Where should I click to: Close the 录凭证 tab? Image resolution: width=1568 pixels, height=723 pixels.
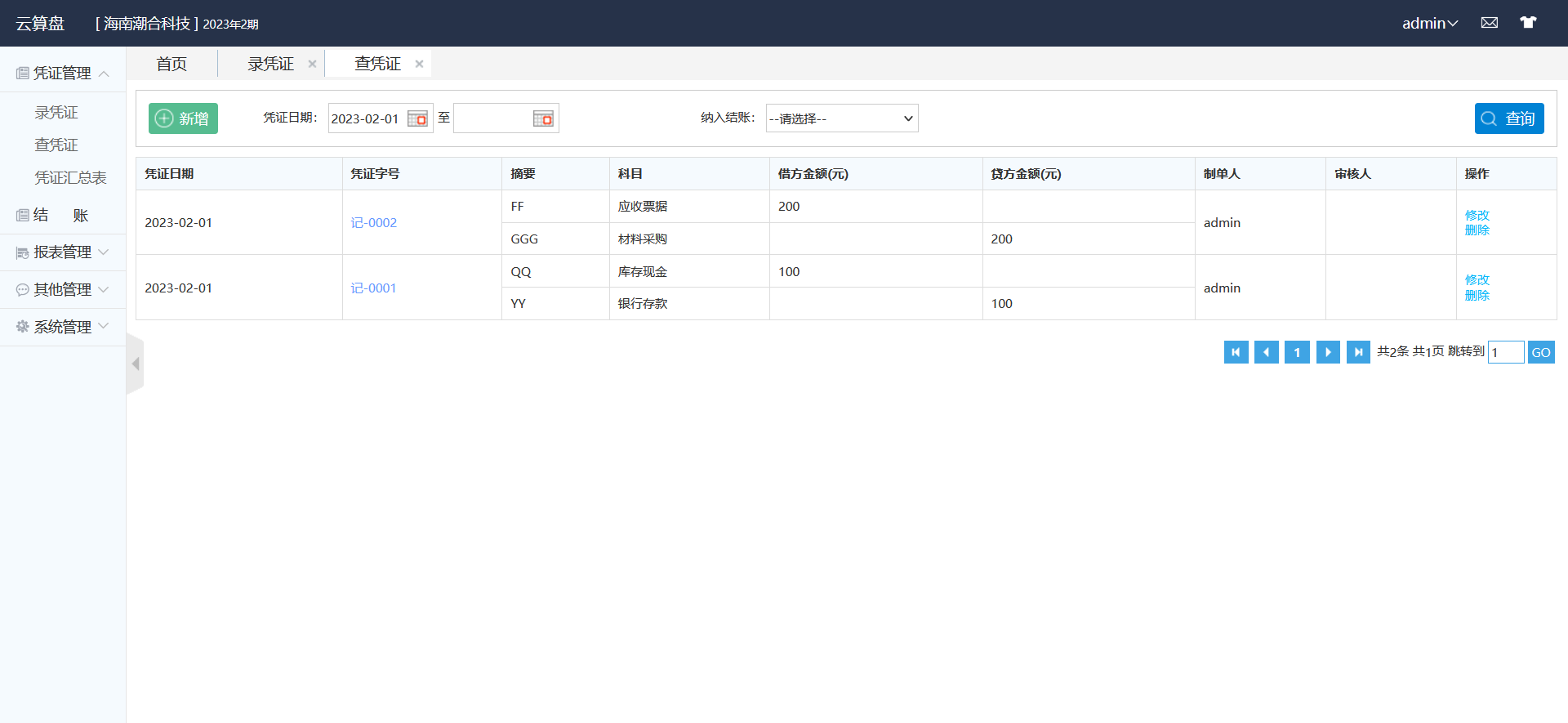coord(312,64)
